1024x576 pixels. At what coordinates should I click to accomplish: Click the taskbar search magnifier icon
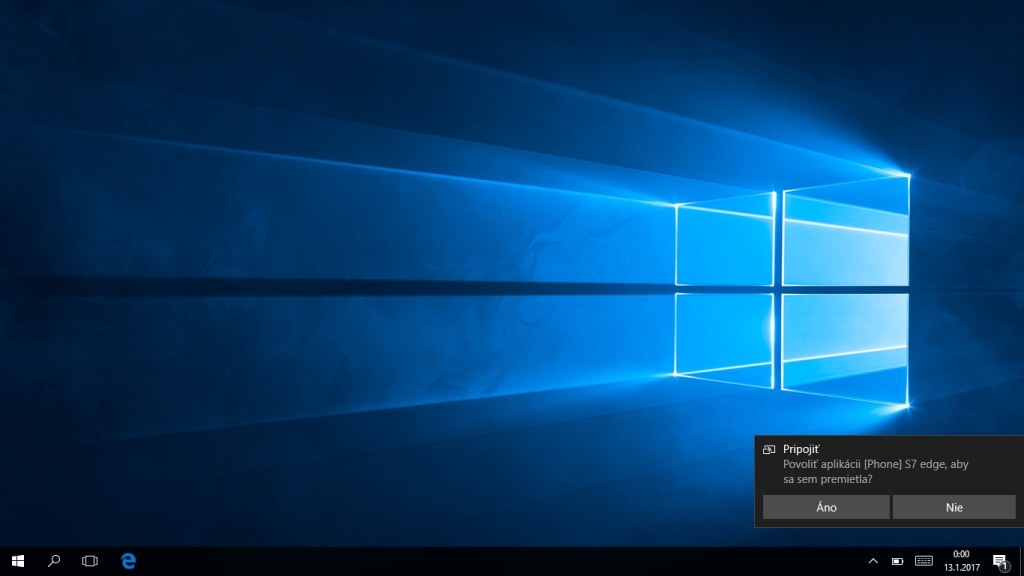54,561
